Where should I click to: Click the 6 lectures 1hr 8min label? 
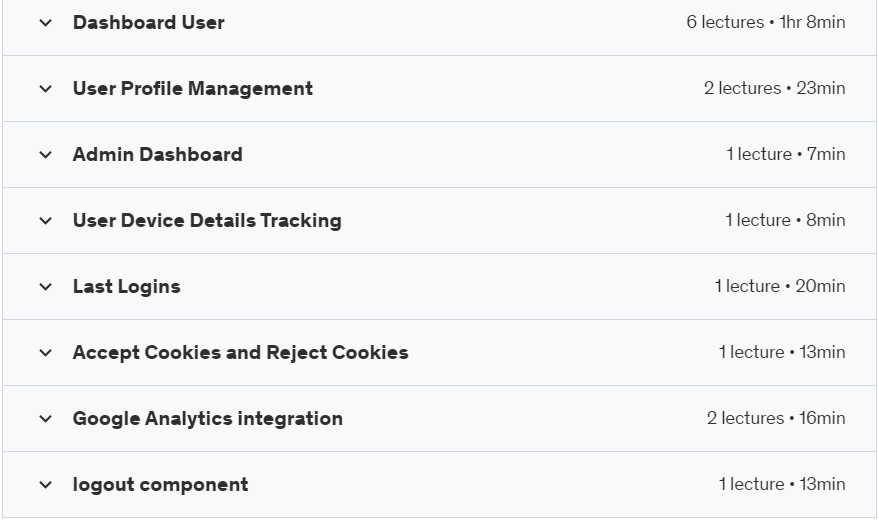766,22
